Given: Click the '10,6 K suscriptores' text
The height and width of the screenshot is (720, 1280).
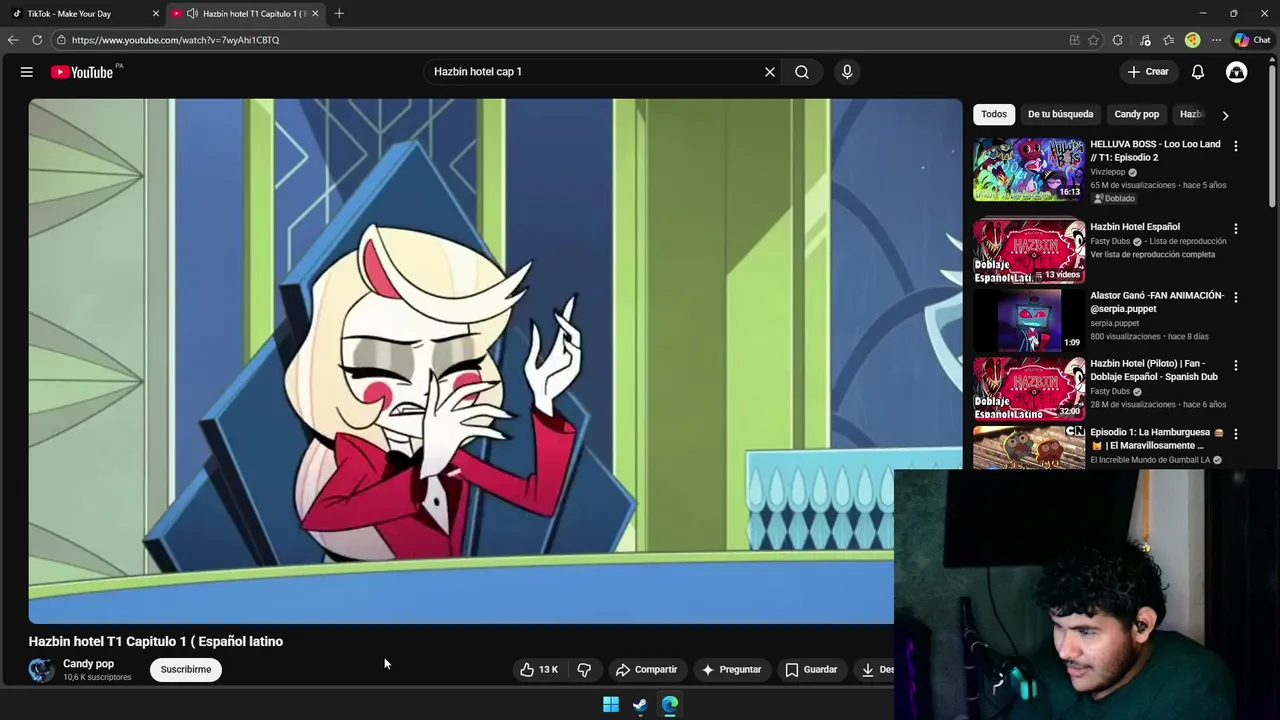Looking at the screenshot, I should point(97,678).
